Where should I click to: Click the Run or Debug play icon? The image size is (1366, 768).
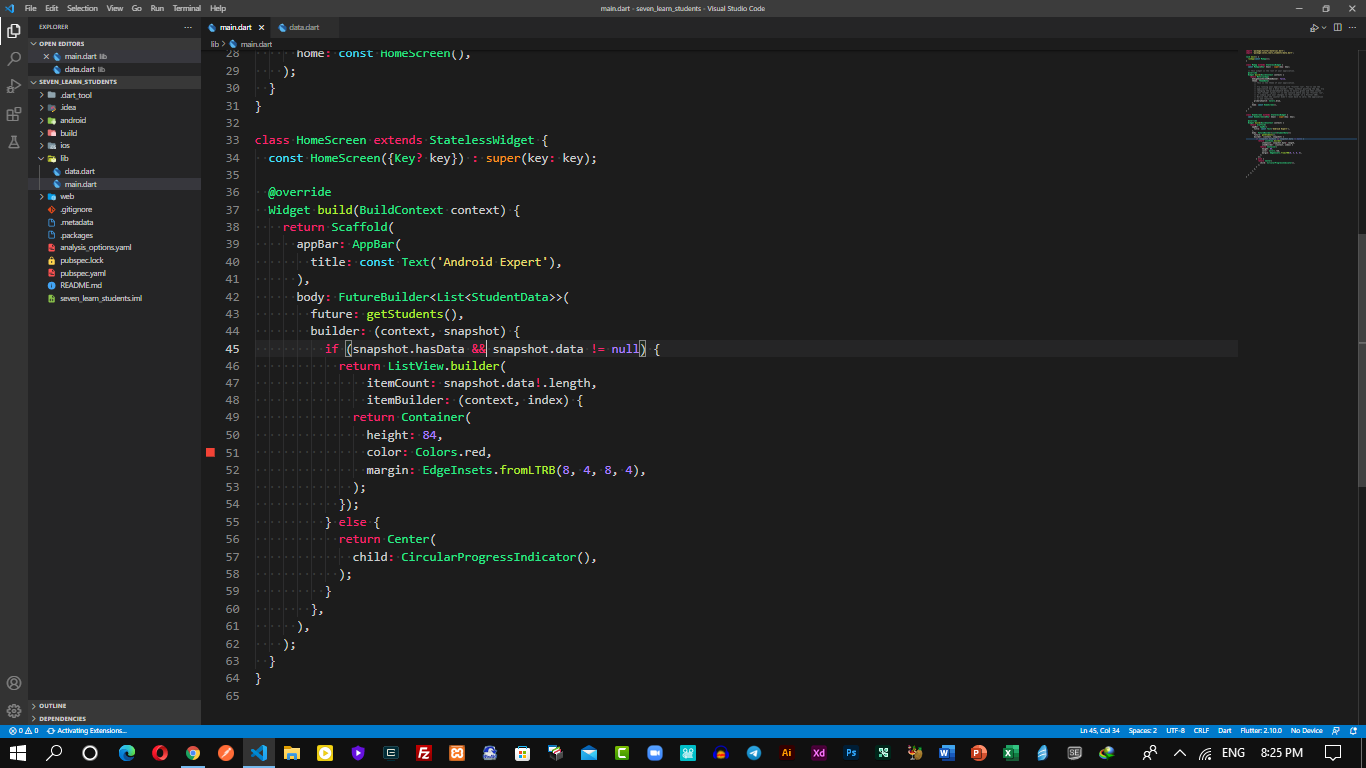[x=1314, y=27]
